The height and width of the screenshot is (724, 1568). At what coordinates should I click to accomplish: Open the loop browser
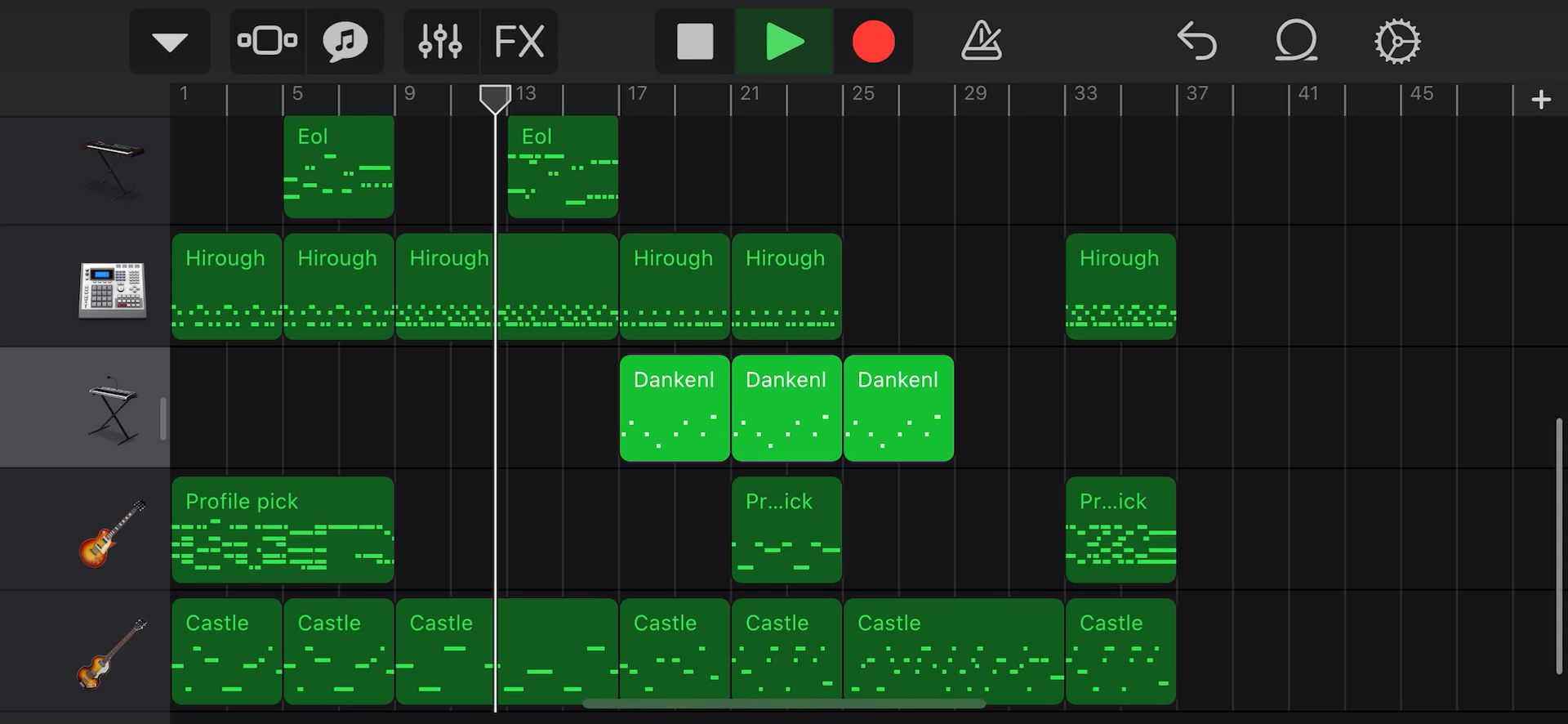pyautogui.click(x=1296, y=42)
